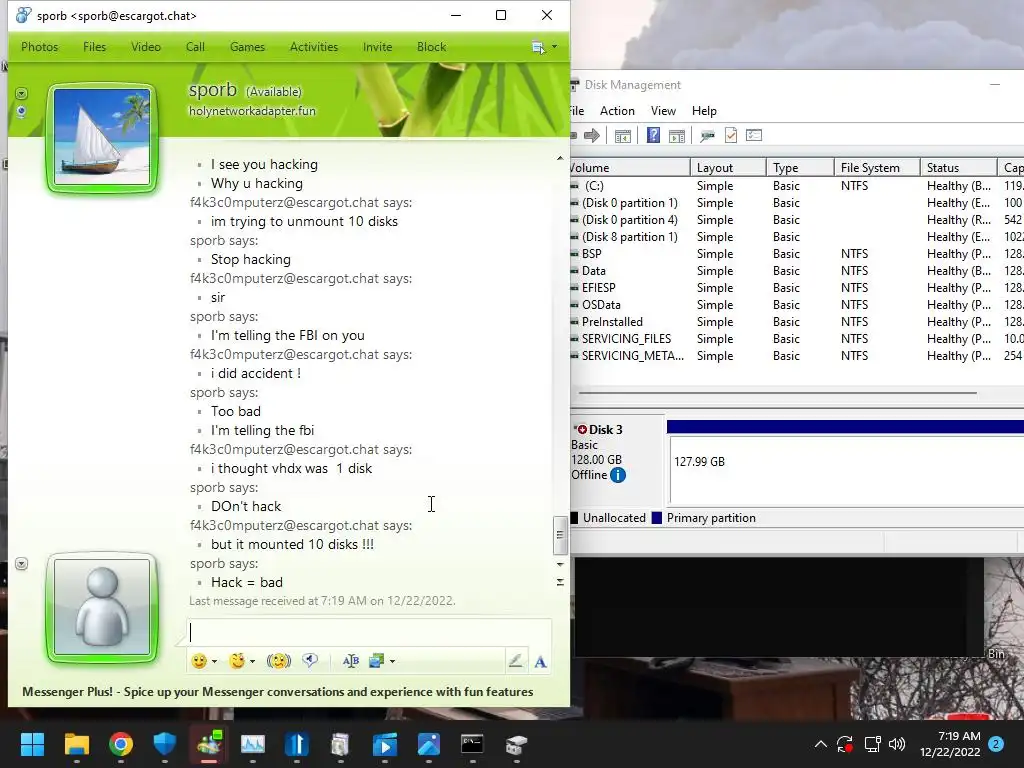Collapse sporb's display picture with the arrow

tap(22, 93)
